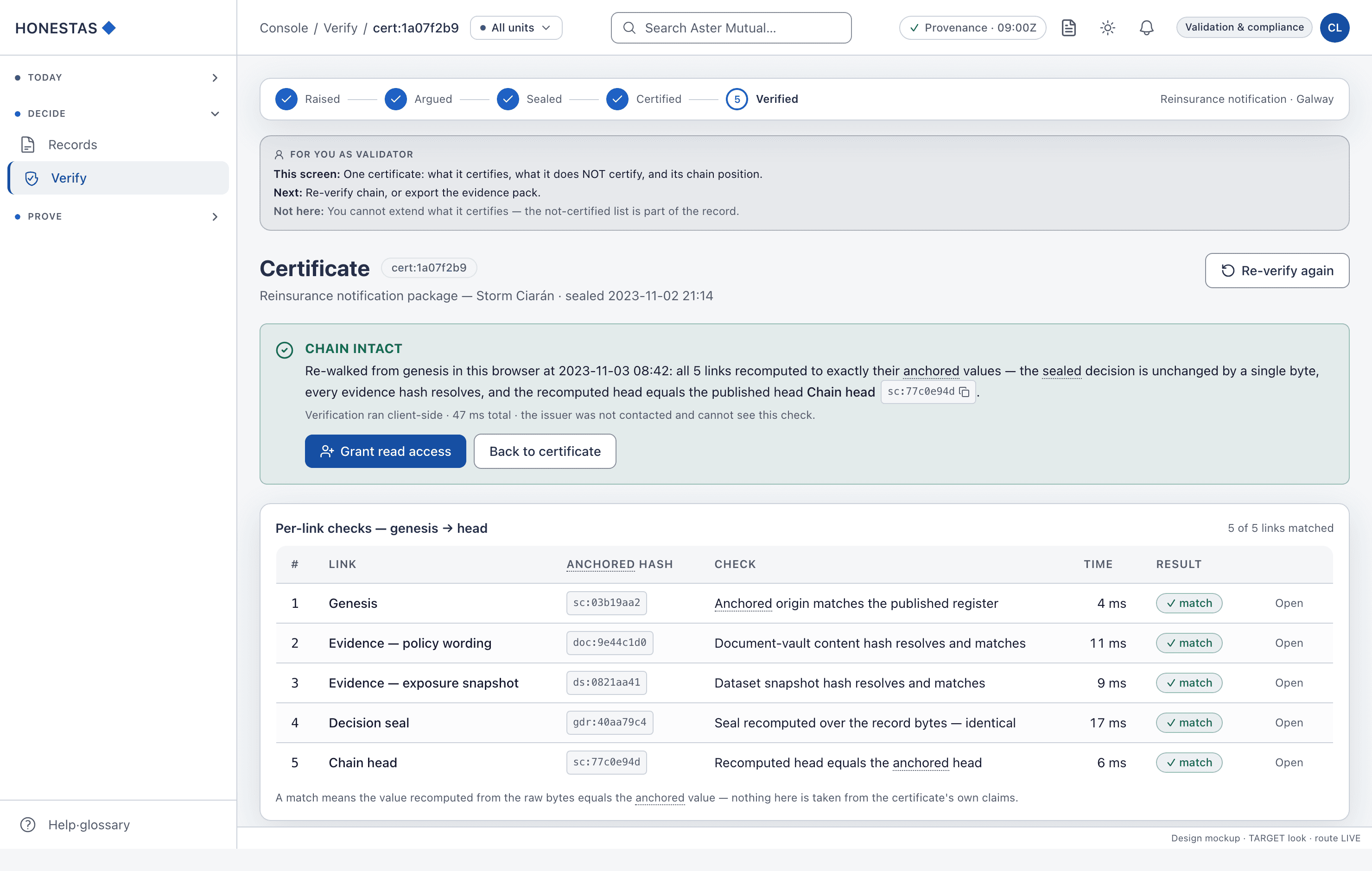Viewport: 1372px width, 871px height.
Task: Click the TIME column header
Action: 1098,564
